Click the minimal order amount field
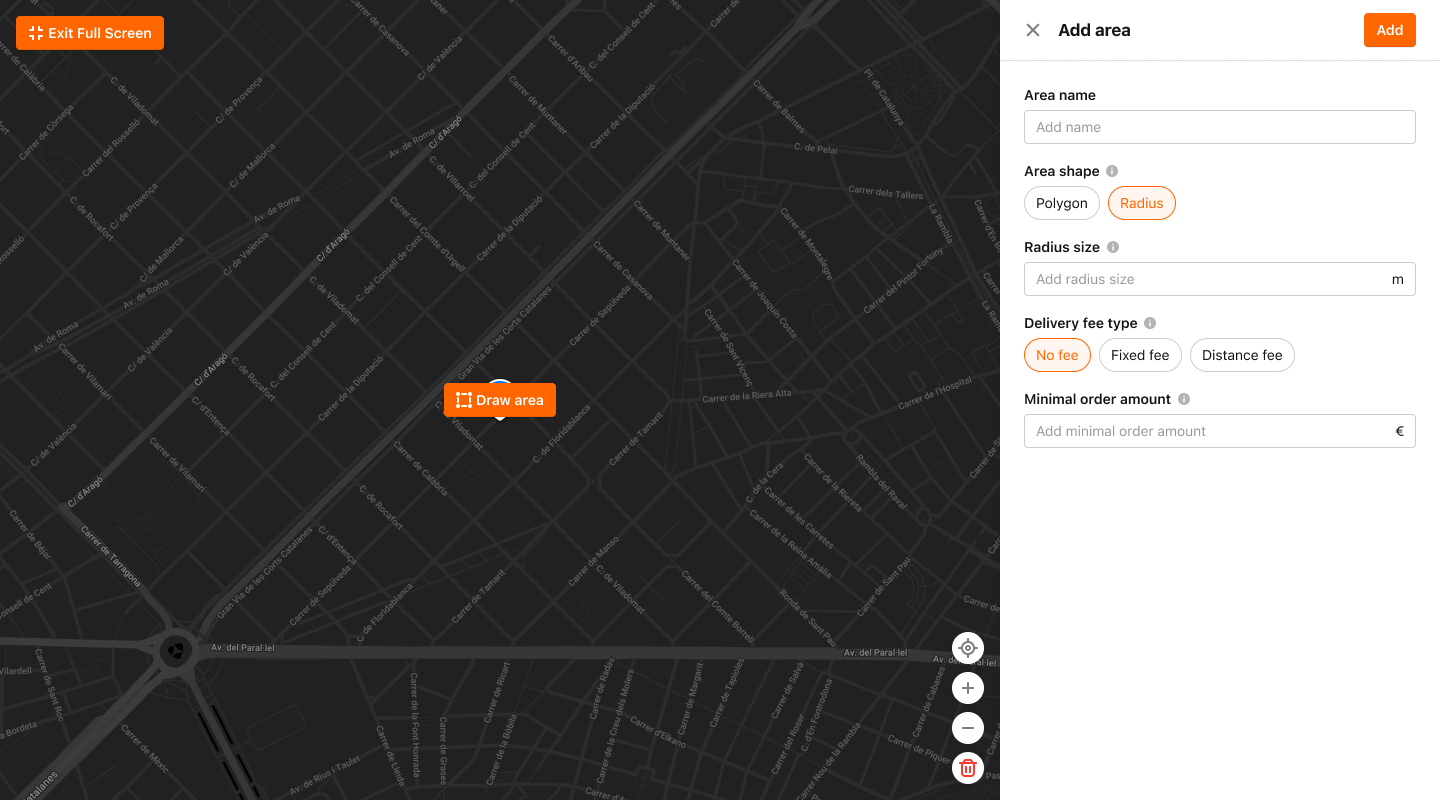Image resolution: width=1440 pixels, height=800 pixels. click(x=1205, y=431)
